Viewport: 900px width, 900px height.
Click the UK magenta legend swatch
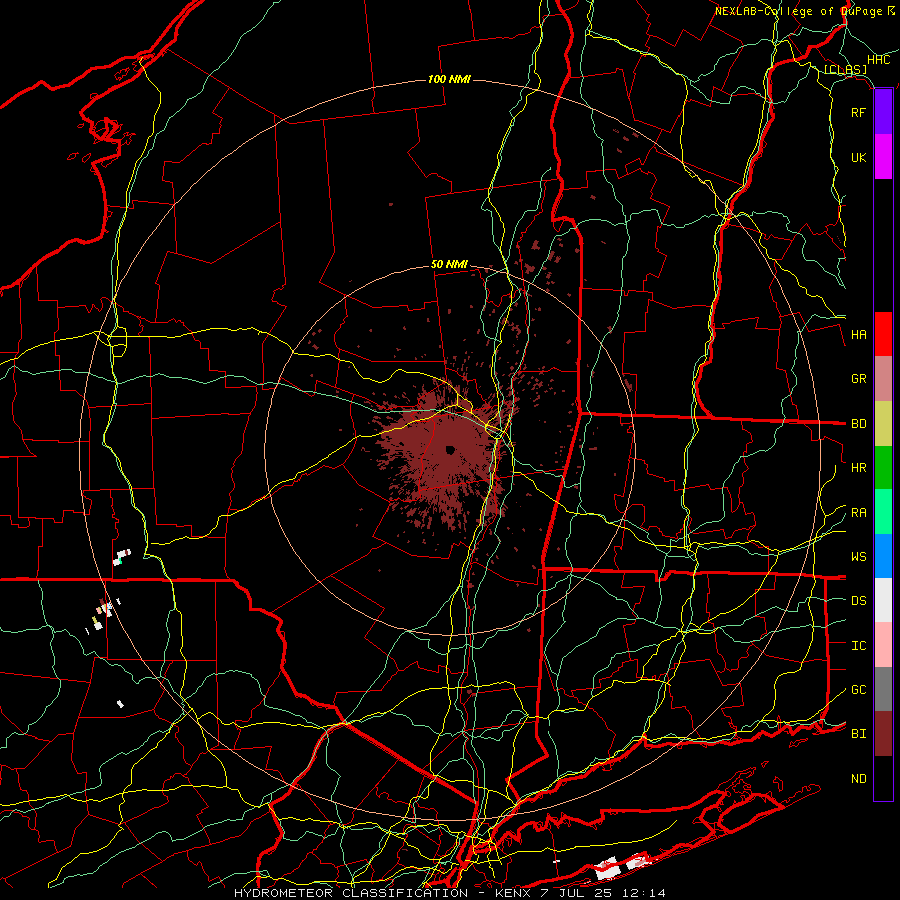(883, 157)
